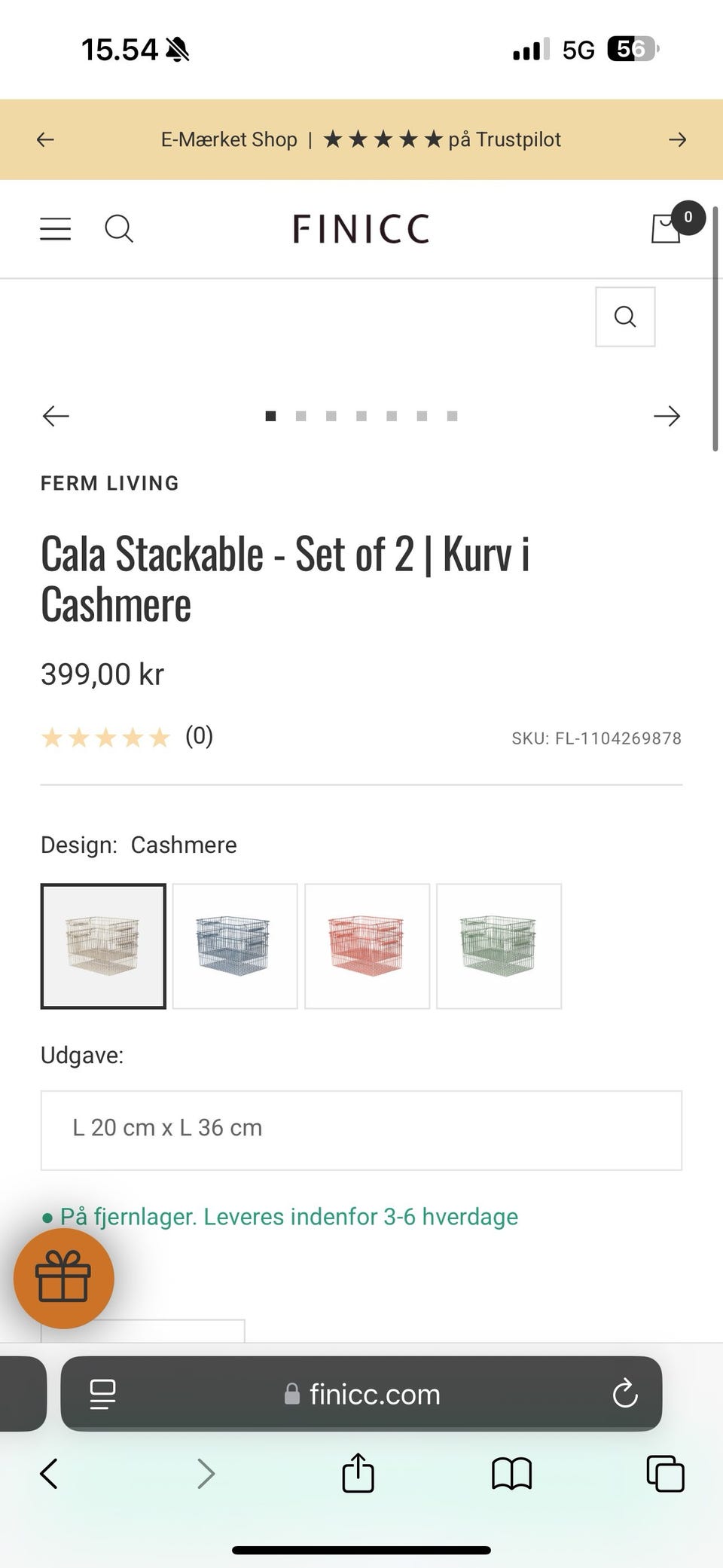Select the blue basket design swatch
Viewport: 723px width, 1568px height.
pyautogui.click(x=235, y=946)
